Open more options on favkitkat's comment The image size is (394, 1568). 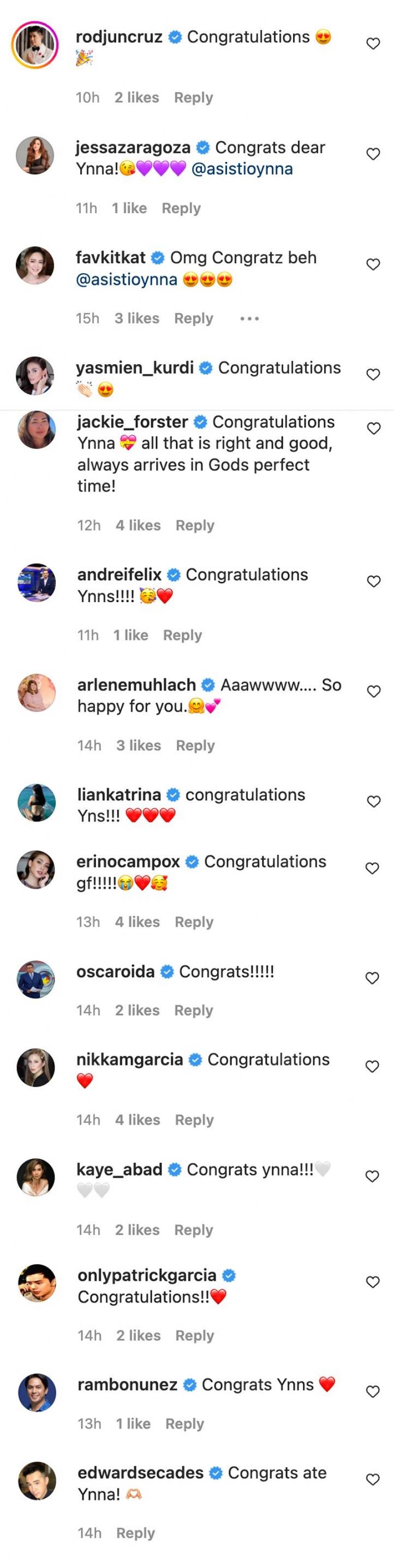[250, 318]
